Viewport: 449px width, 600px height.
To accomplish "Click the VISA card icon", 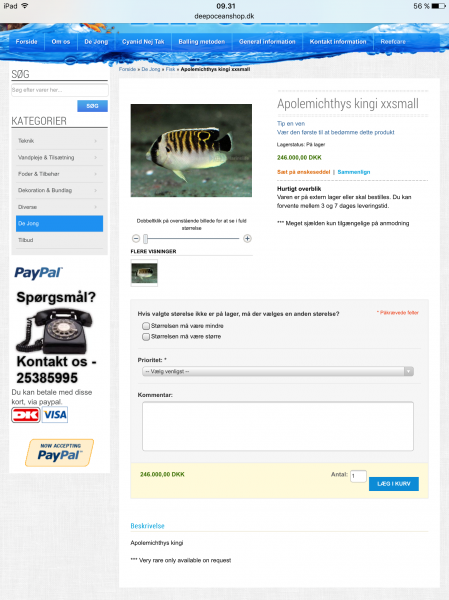I will coord(55,415).
